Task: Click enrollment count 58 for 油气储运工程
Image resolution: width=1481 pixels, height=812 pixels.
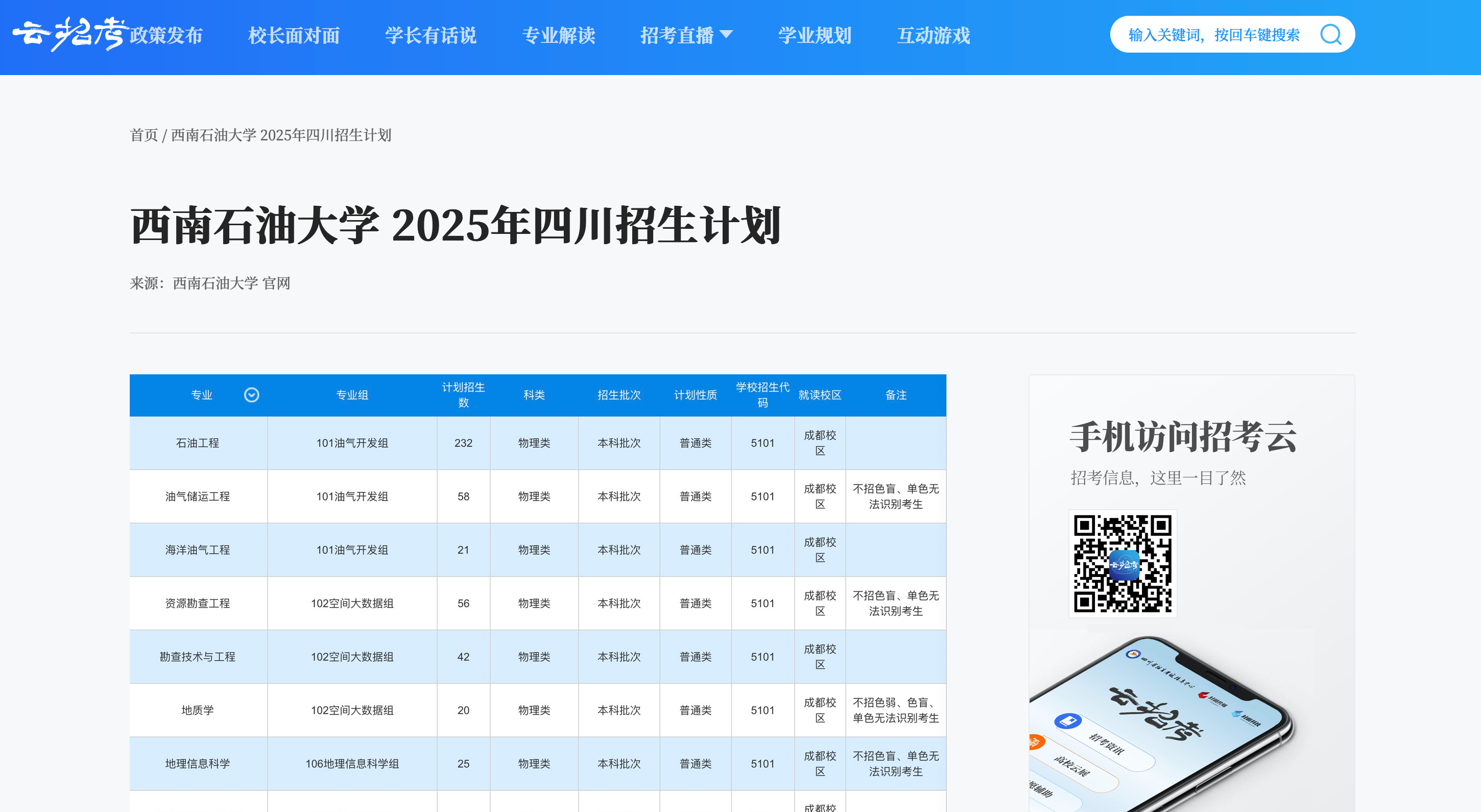Action: pyautogui.click(x=463, y=496)
